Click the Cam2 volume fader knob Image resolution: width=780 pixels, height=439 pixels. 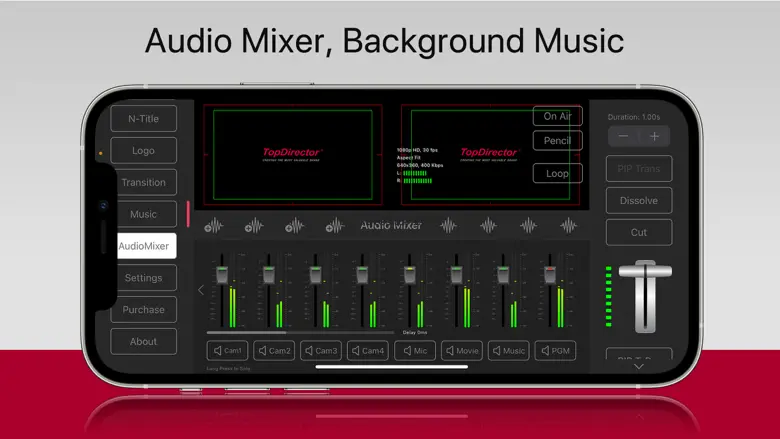point(269,275)
